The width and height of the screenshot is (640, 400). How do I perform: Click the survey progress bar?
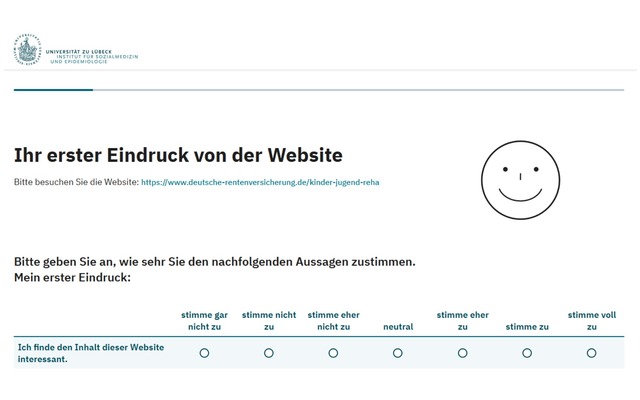(x=319, y=90)
